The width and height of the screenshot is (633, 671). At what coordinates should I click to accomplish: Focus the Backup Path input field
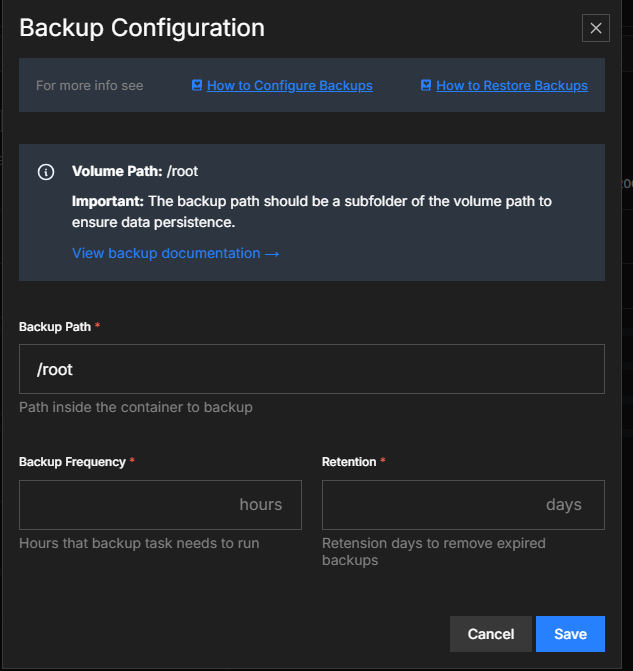(x=312, y=369)
